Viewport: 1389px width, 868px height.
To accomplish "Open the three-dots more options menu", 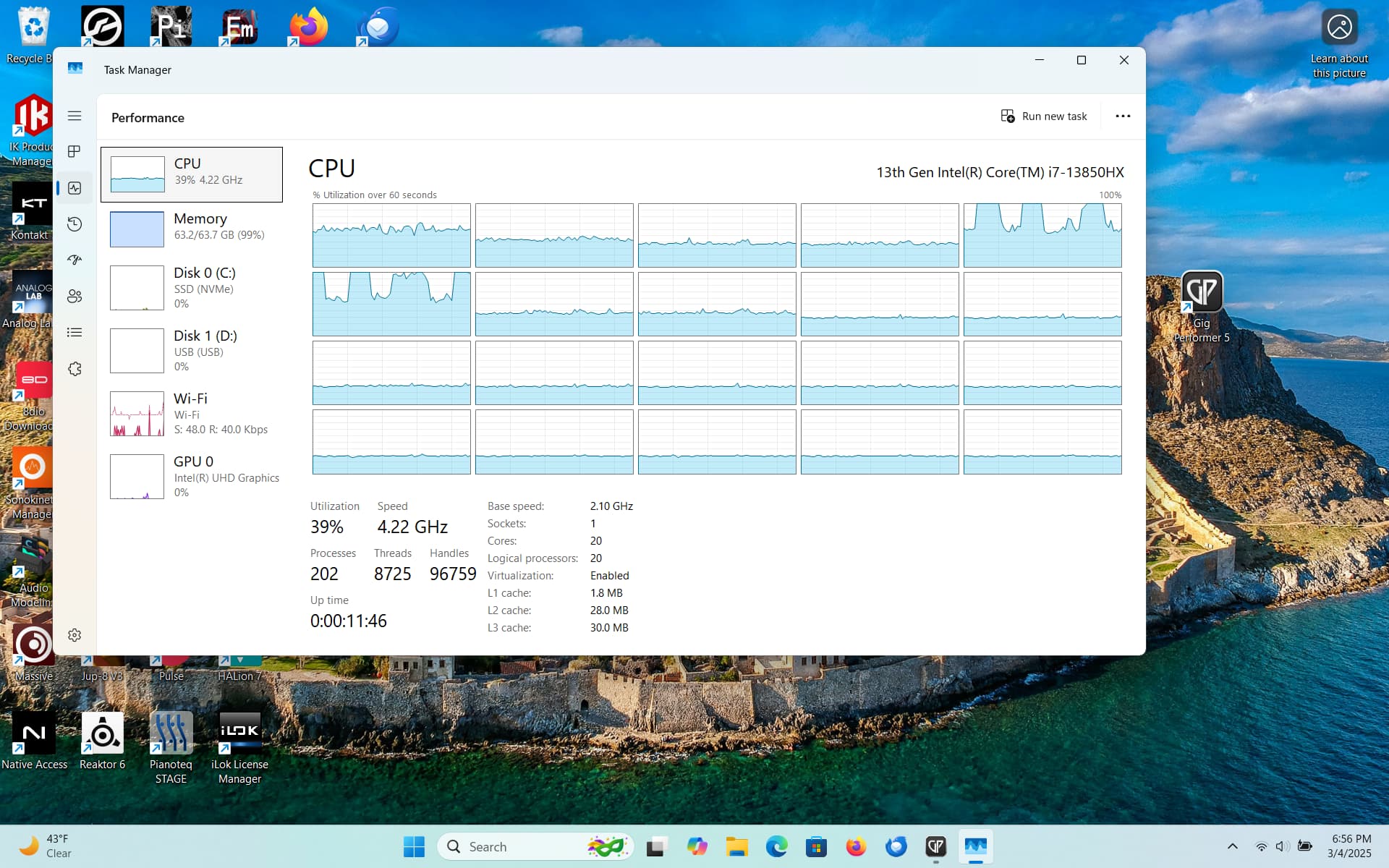I will point(1122,116).
